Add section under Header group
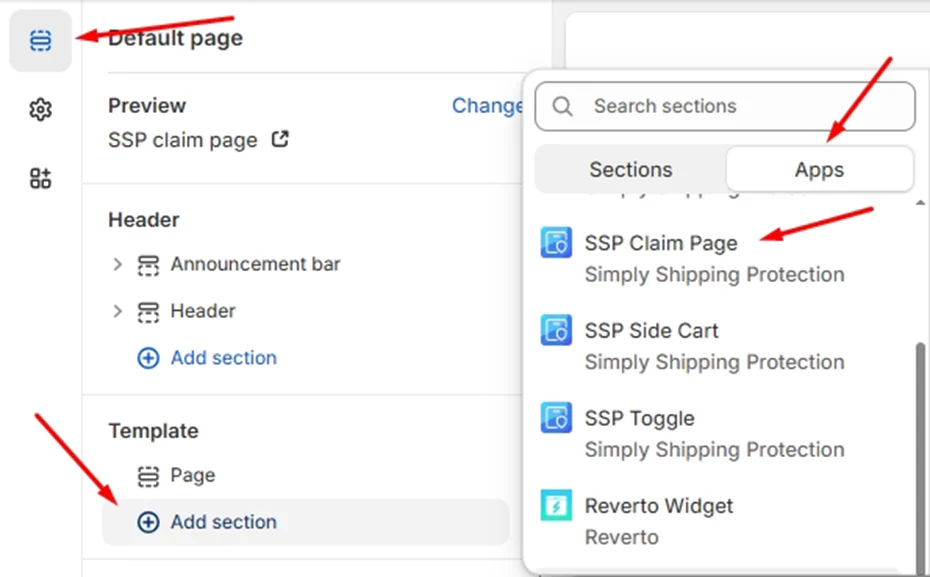The height and width of the screenshot is (577, 930). [x=224, y=358]
